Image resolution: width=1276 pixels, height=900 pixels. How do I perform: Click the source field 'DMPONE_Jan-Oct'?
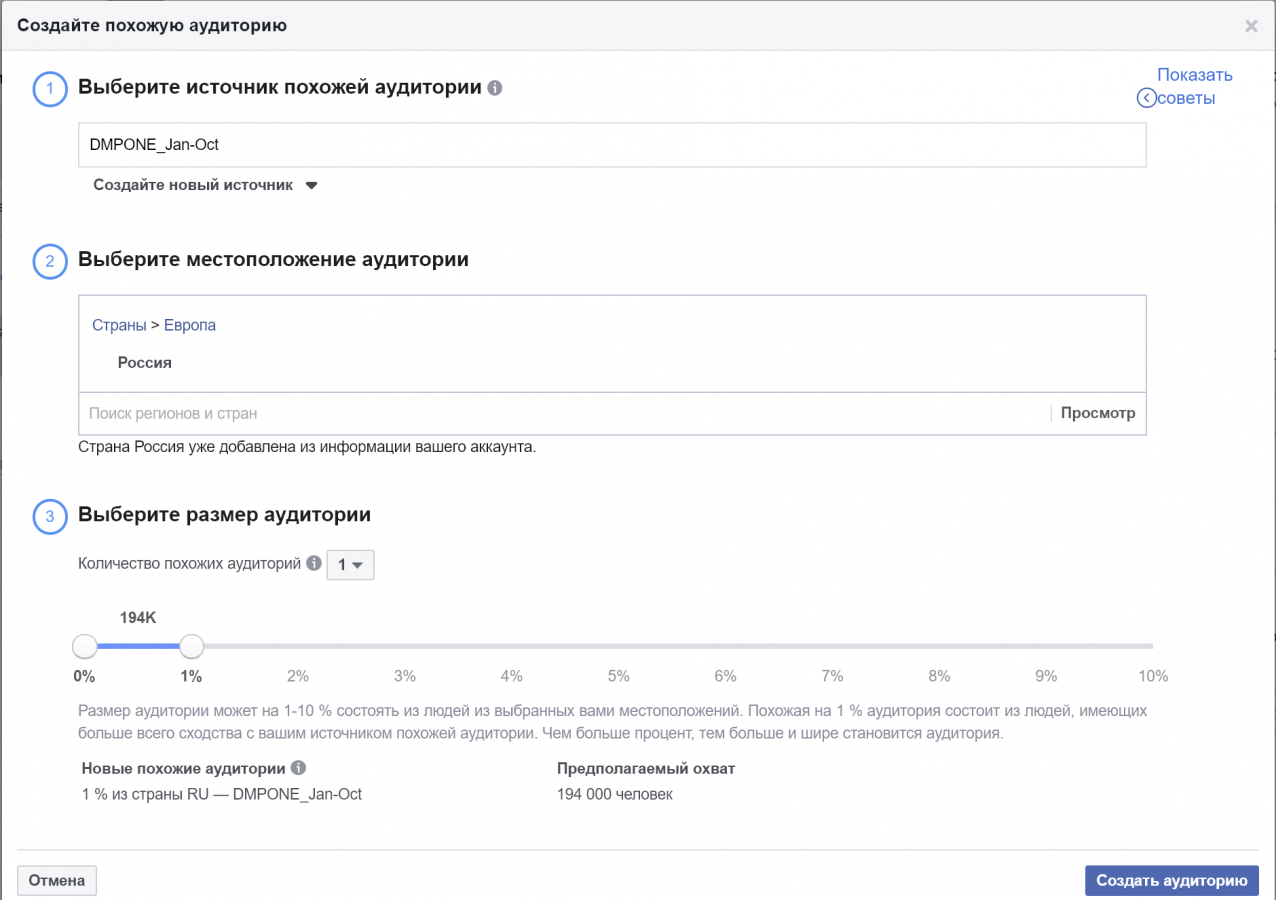pyautogui.click(x=611, y=145)
